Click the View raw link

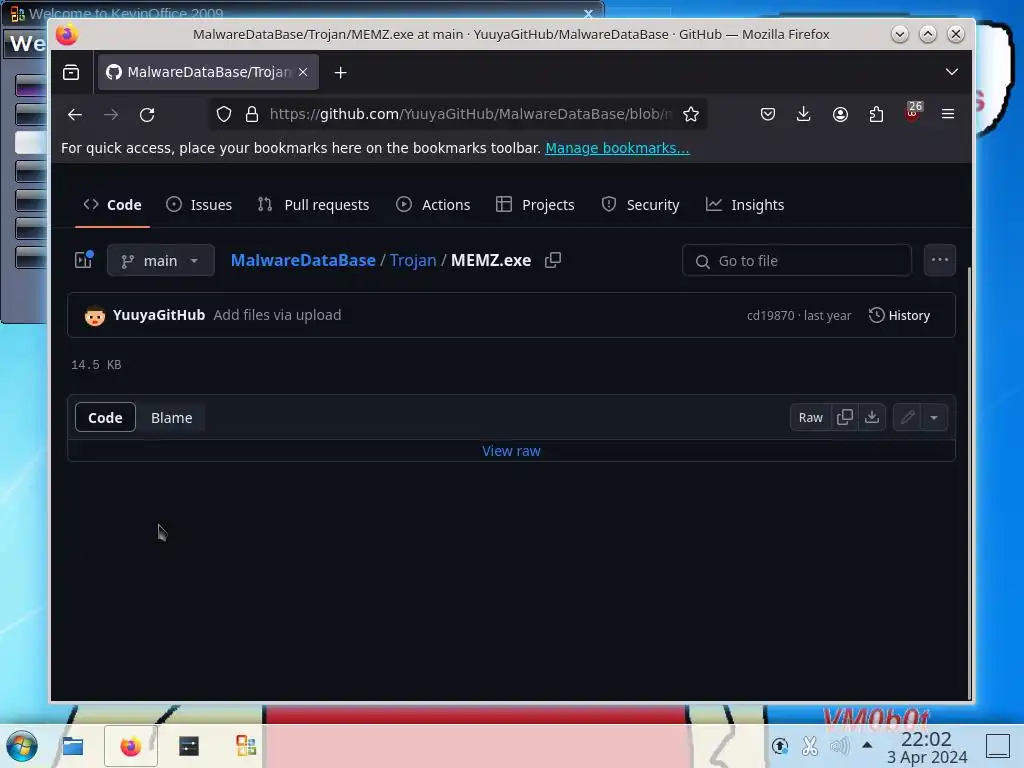coord(511,451)
